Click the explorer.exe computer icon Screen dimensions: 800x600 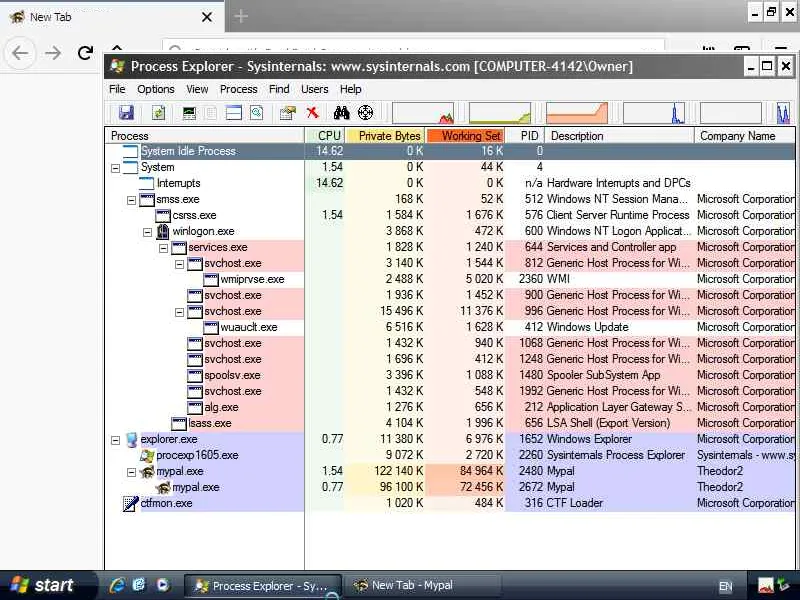[132, 439]
